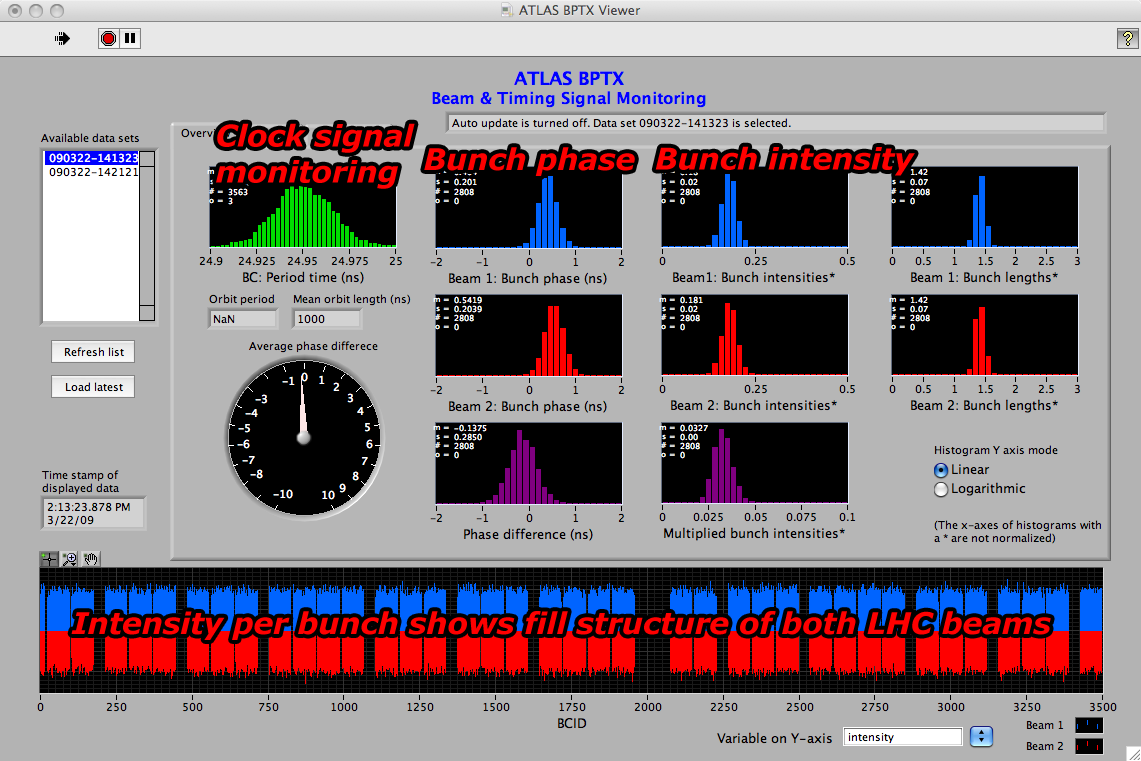
Task: Click the auto update status message bar
Action: click(x=776, y=123)
